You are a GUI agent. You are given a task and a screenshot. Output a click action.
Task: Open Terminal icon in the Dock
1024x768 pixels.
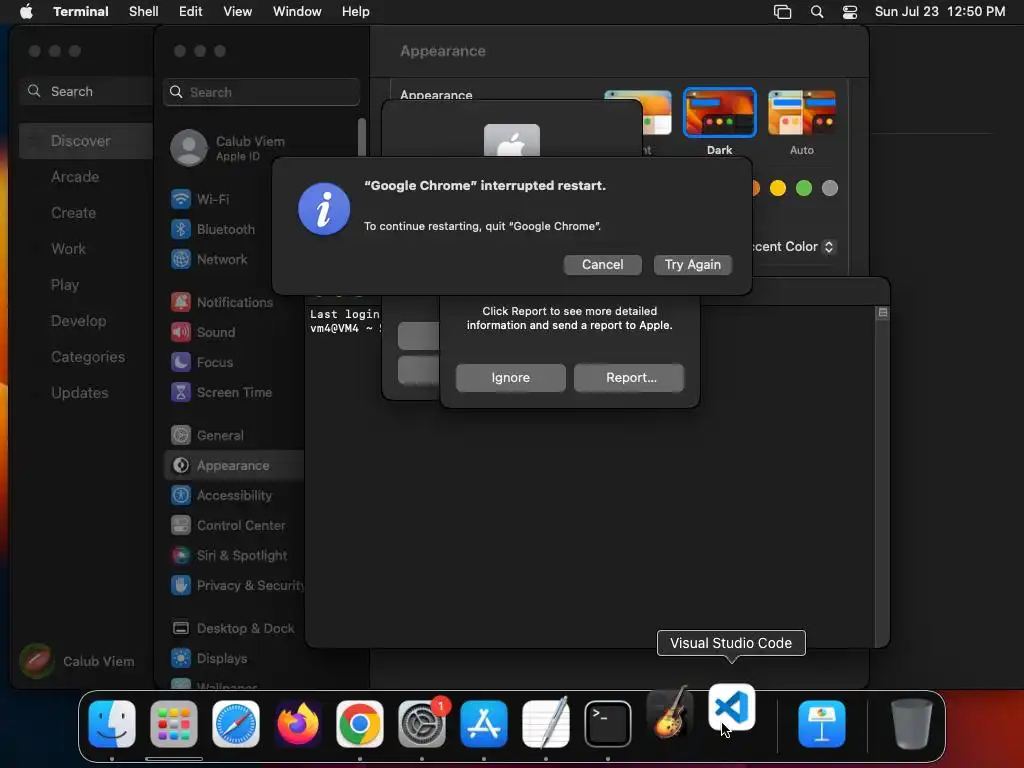pyautogui.click(x=608, y=724)
